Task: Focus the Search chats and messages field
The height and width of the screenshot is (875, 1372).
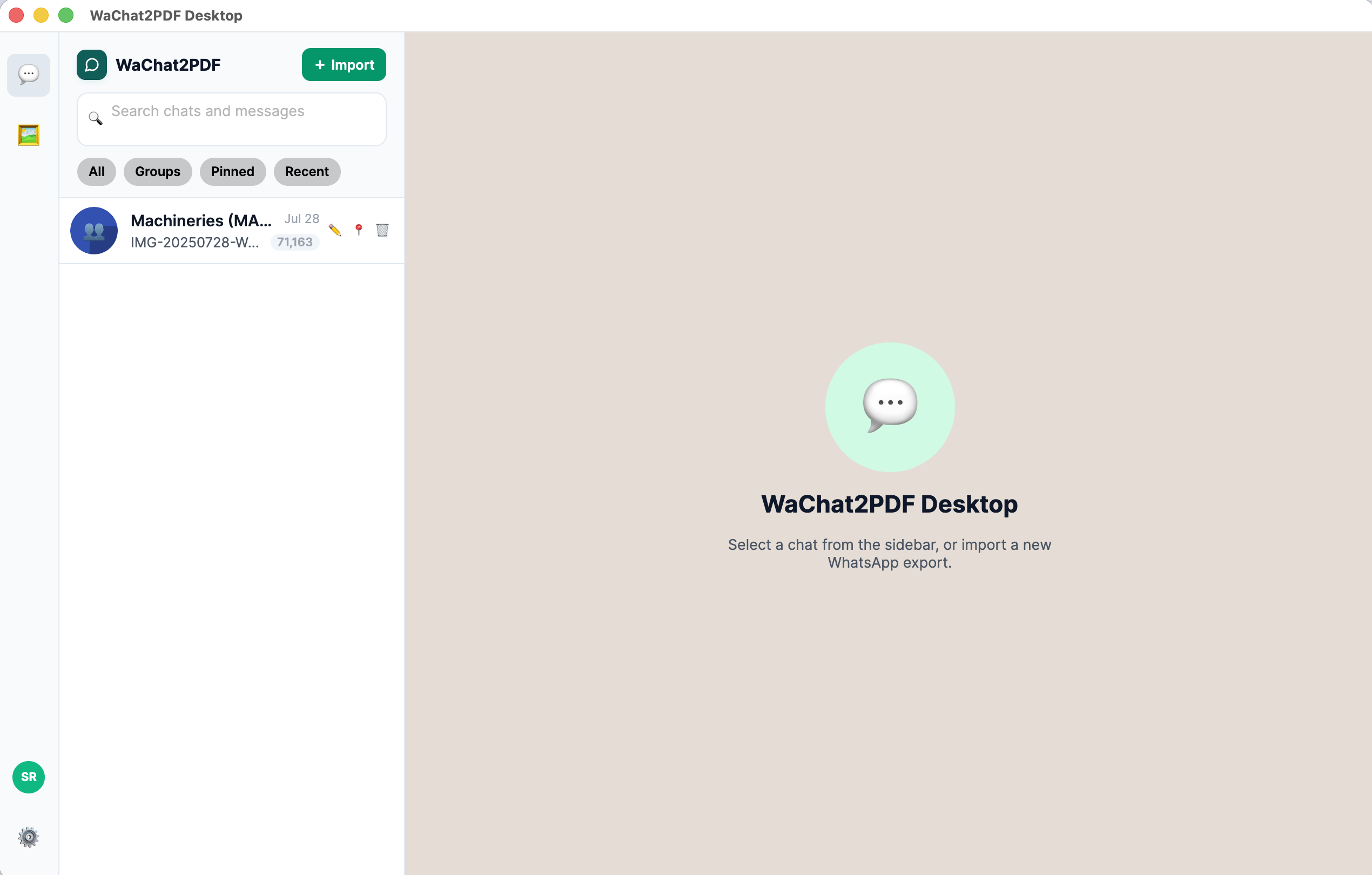Action: tap(232, 119)
